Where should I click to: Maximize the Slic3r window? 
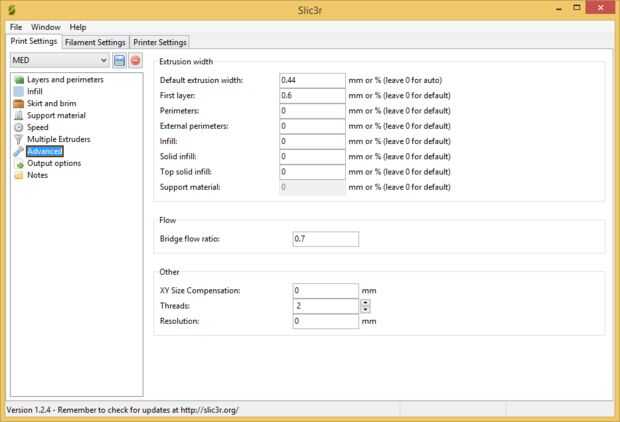[x=577, y=8]
